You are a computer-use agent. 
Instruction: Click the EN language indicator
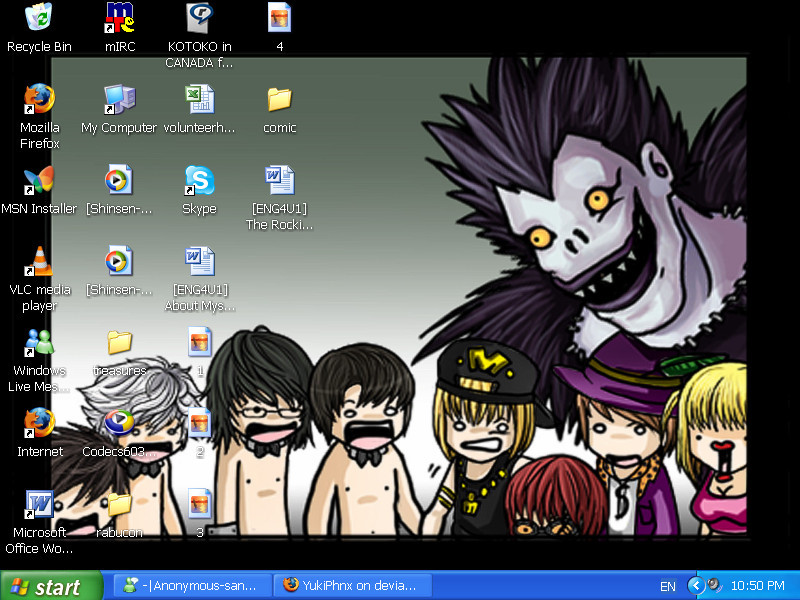(x=667, y=586)
